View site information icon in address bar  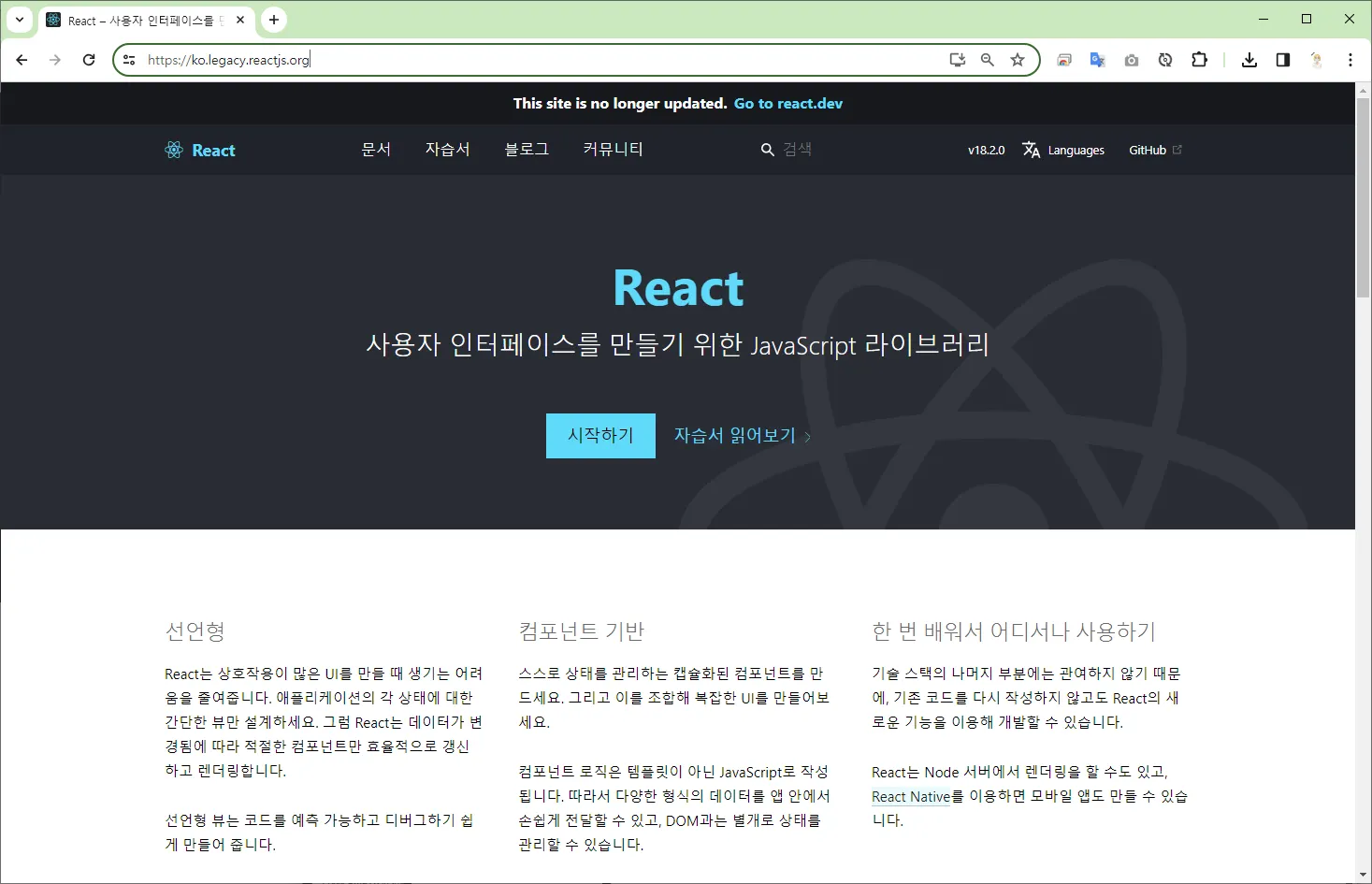click(129, 60)
